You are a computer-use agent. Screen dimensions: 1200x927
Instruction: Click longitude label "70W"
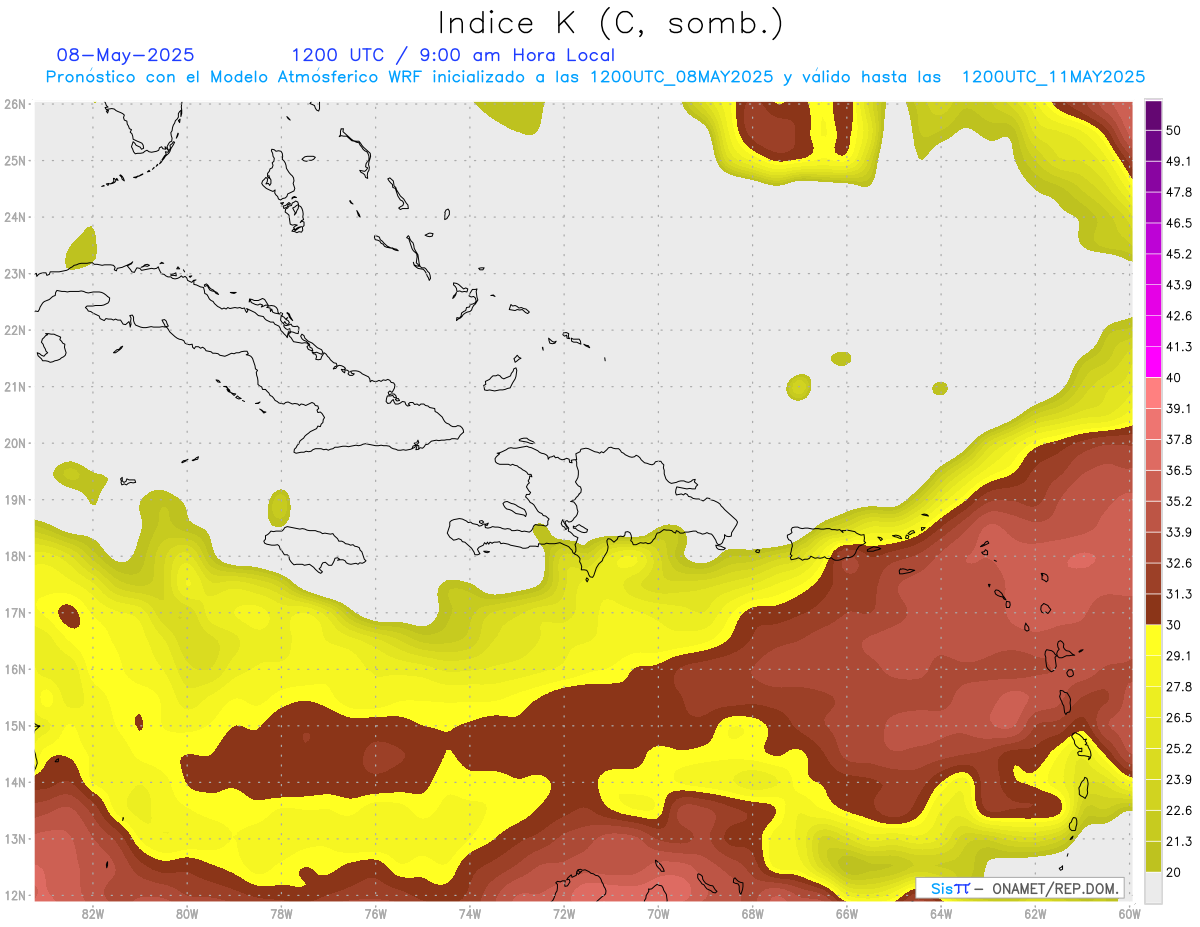658,913
